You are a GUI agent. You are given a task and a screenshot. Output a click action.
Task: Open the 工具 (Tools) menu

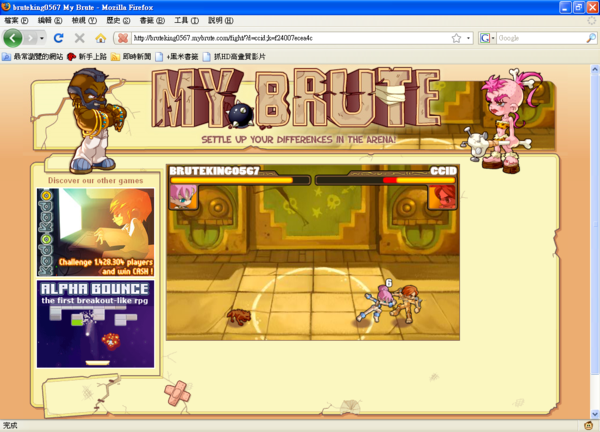186,20
